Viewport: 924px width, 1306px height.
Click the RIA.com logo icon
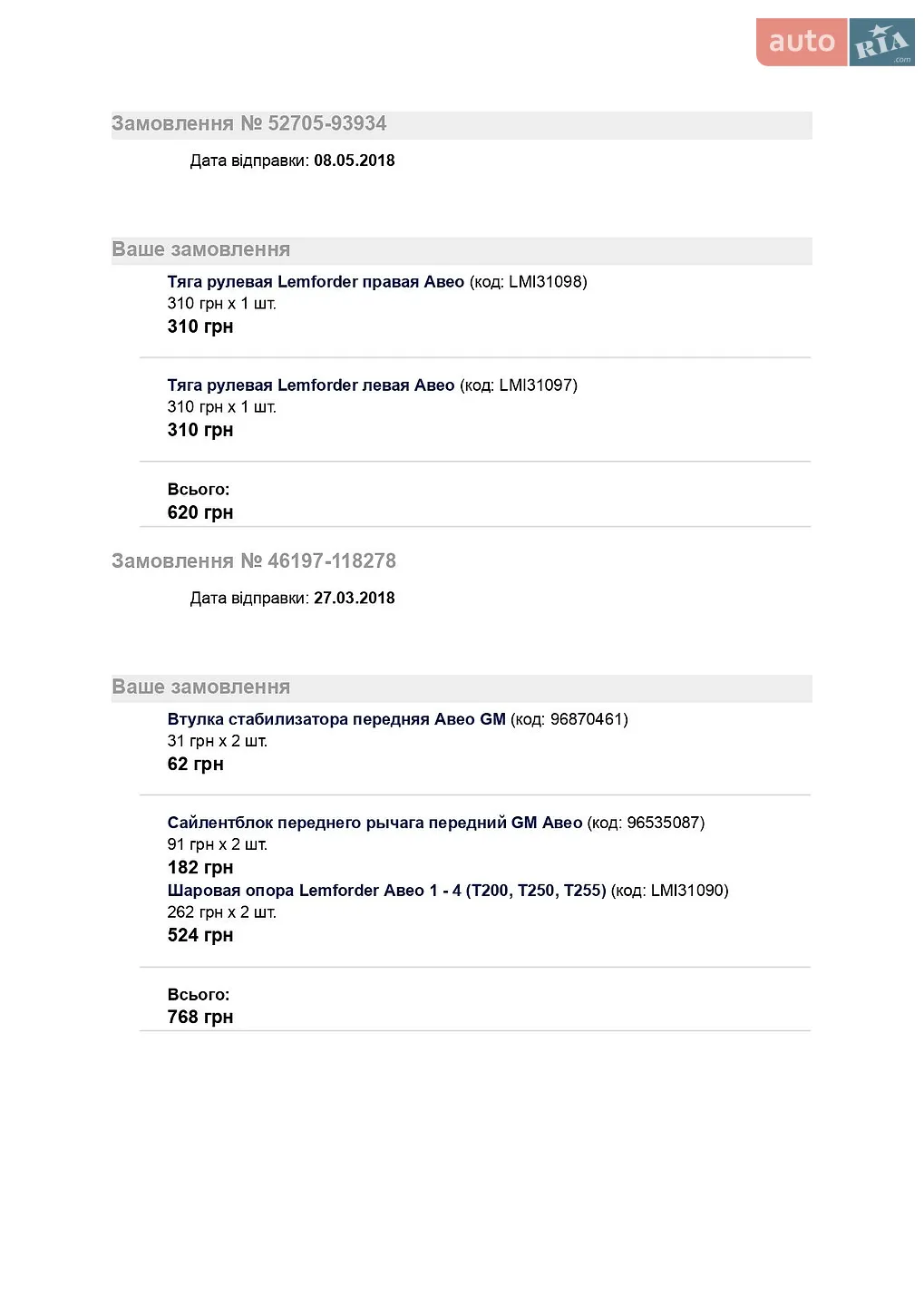(x=882, y=42)
